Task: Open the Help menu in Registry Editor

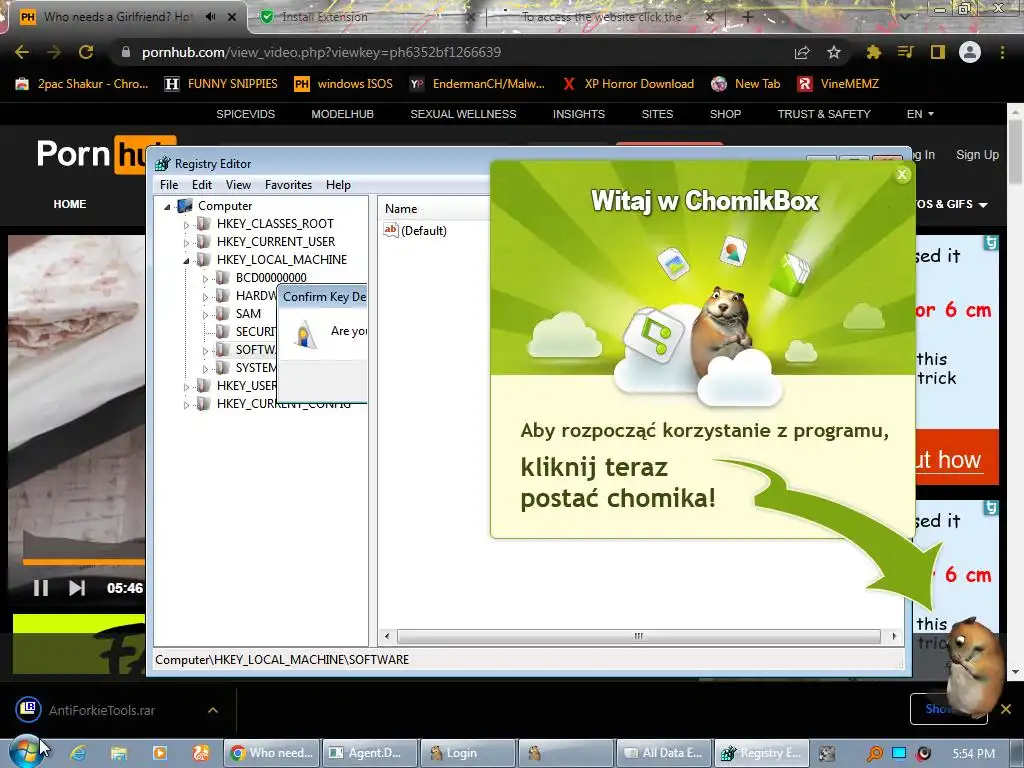Action: [338, 185]
